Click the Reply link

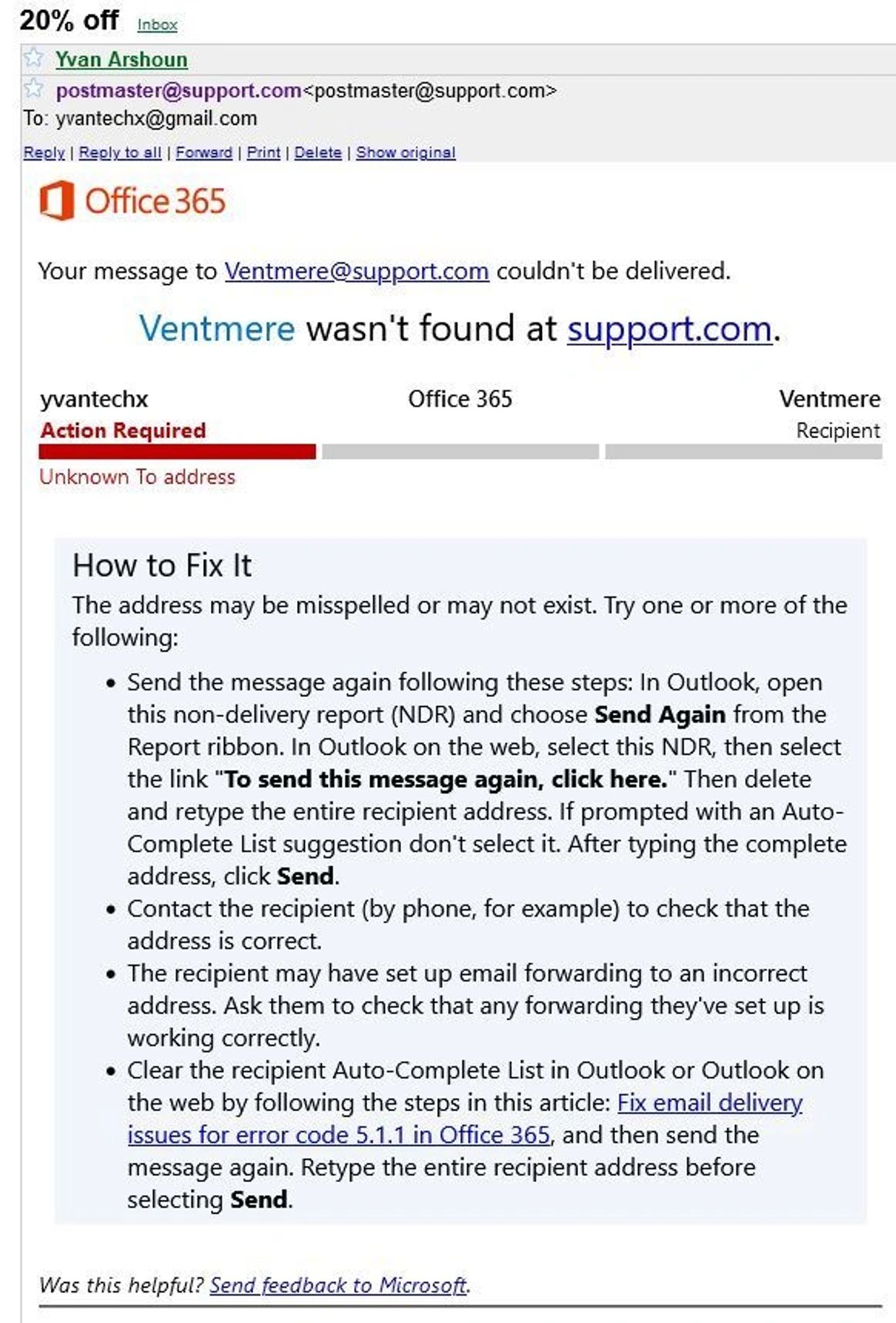[x=44, y=153]
